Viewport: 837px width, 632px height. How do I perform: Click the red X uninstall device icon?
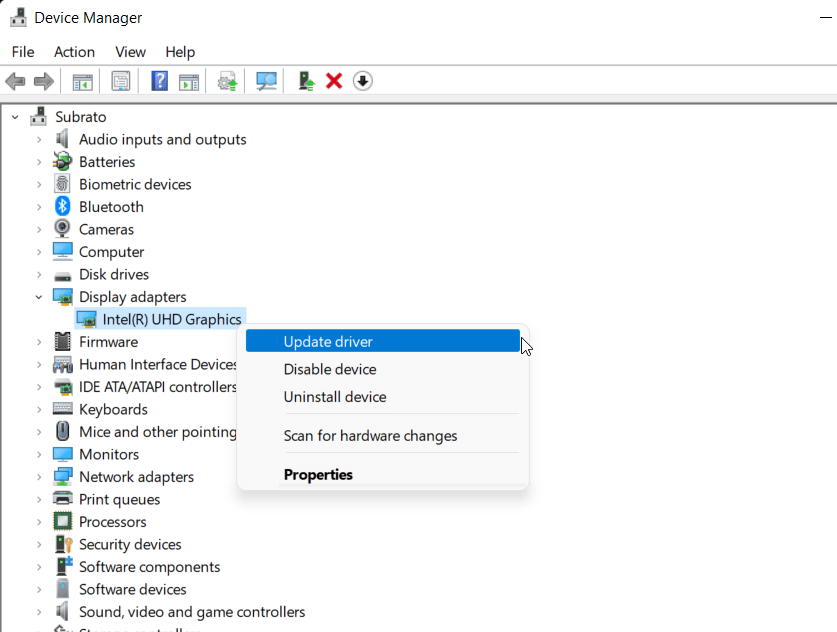[x=334, y=82]
